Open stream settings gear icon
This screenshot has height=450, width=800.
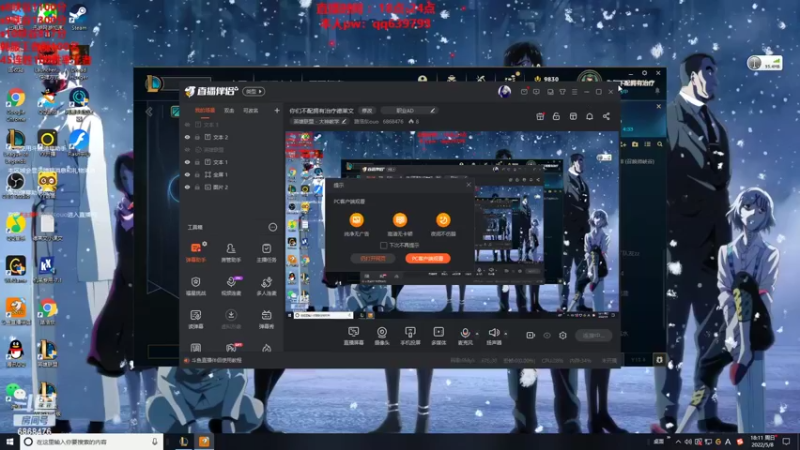click(563, 335)
